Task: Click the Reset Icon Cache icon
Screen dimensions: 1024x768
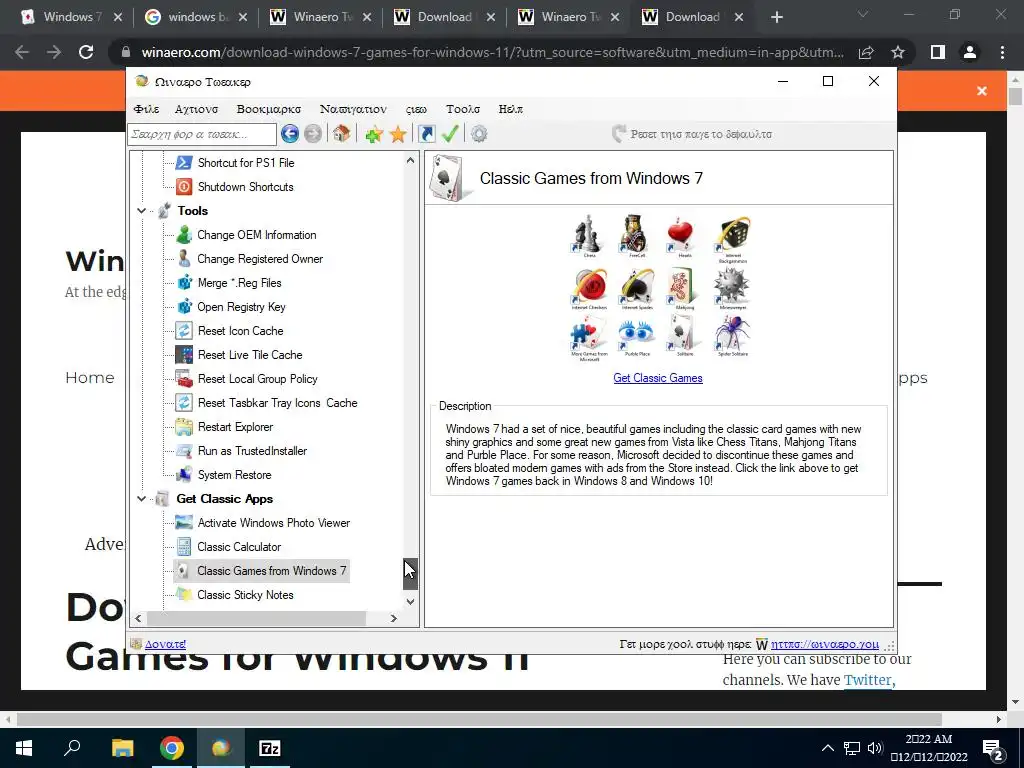Action: pyautogui.click(x=184, y=330)
